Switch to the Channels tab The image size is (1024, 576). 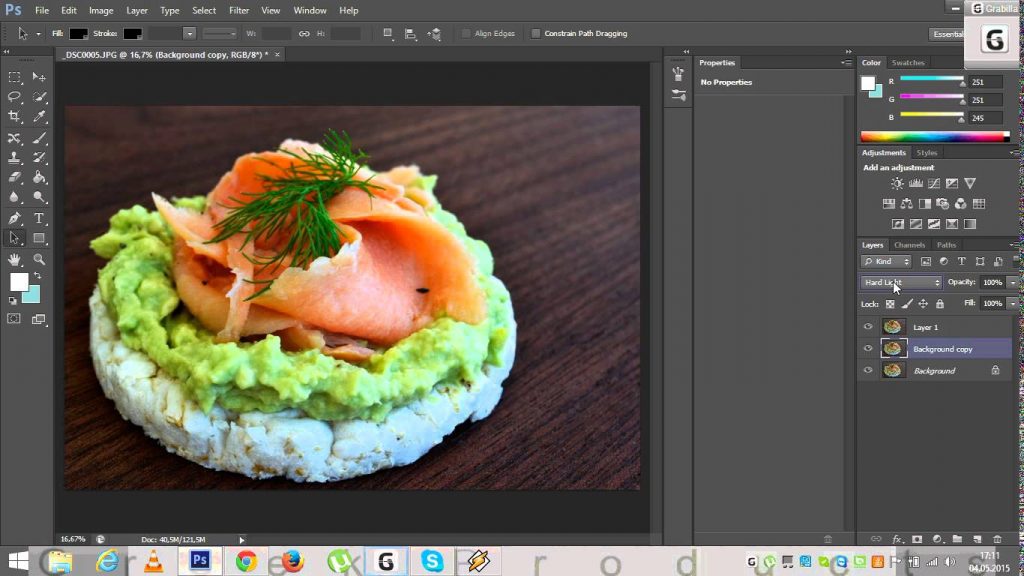[909, 245]
